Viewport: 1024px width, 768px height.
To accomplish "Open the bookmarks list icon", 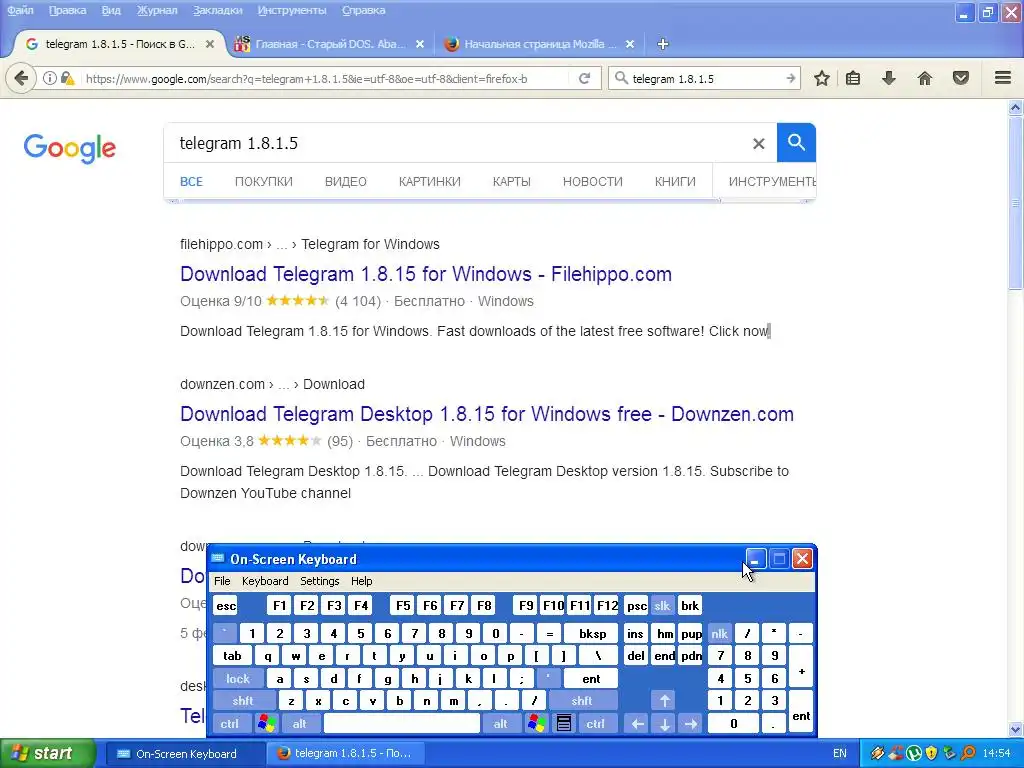I will [853, 78].
